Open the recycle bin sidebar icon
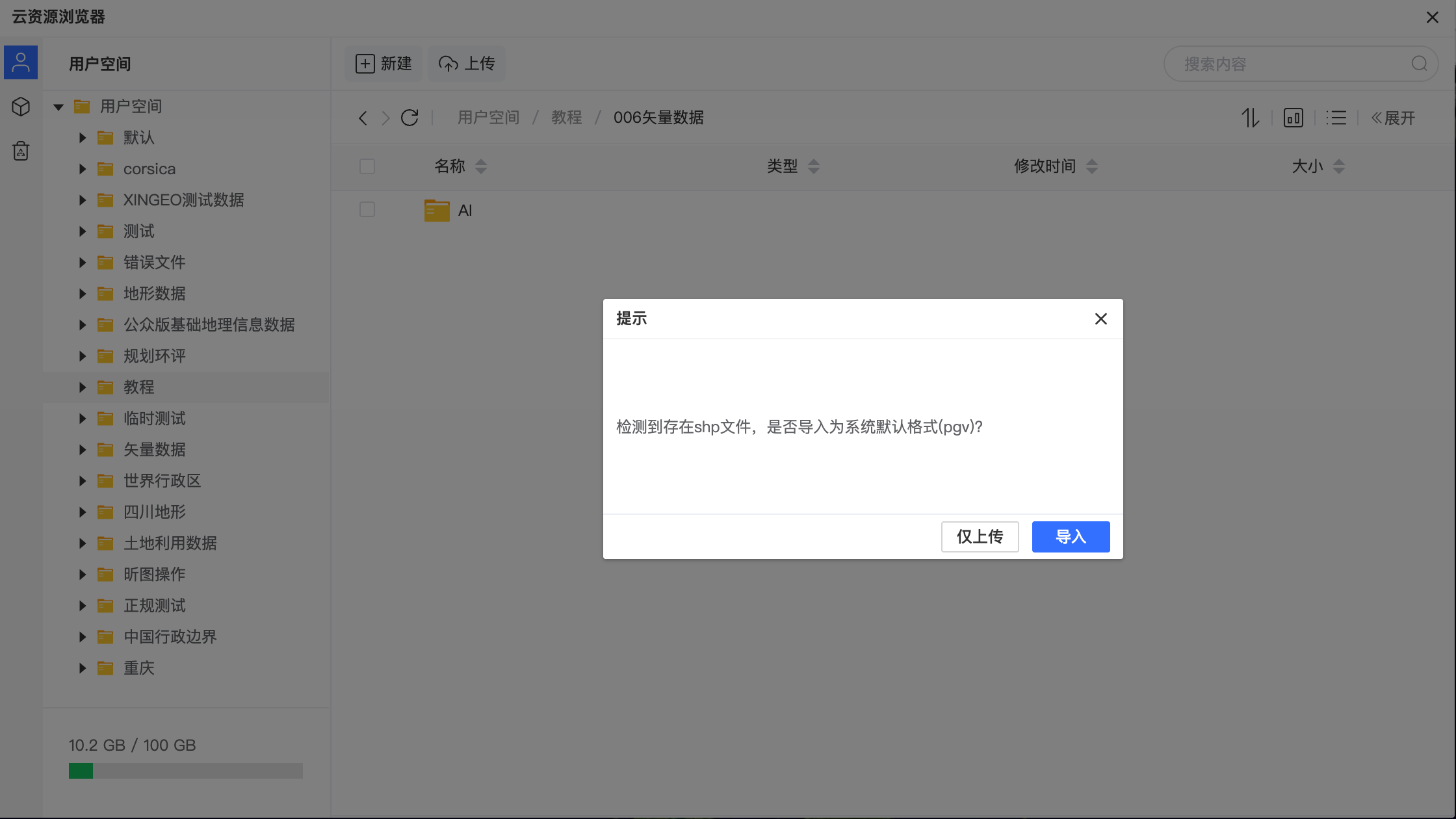 coord(21,151)
